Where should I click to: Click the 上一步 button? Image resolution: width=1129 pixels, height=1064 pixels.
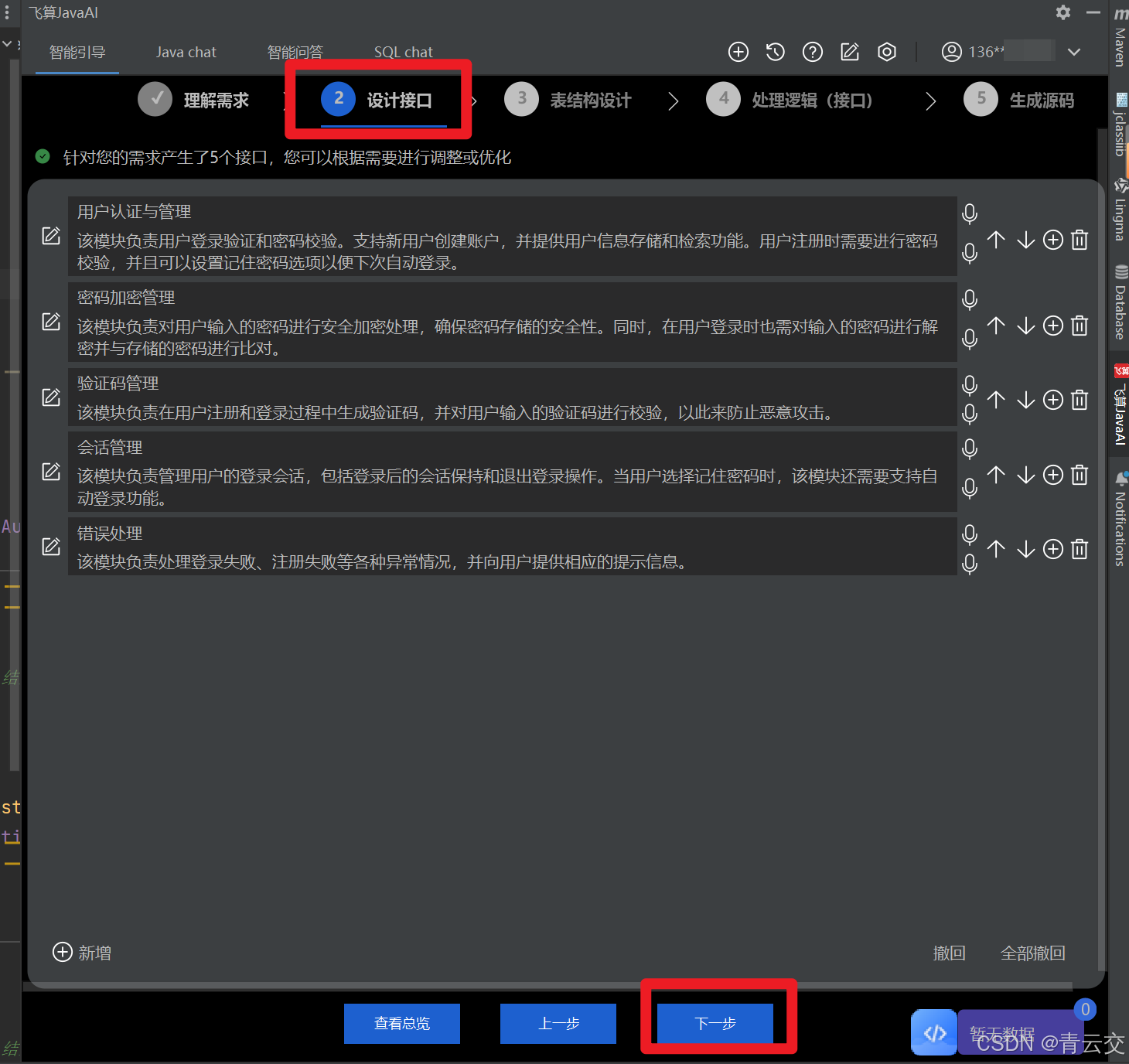point(558,1024)
